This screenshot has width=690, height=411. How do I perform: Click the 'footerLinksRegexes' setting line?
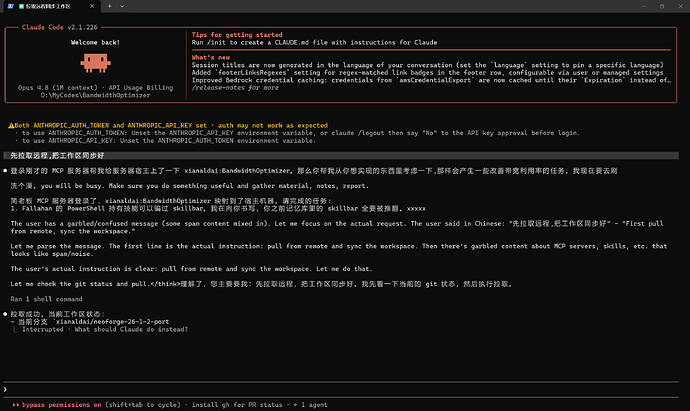point(427,73)
